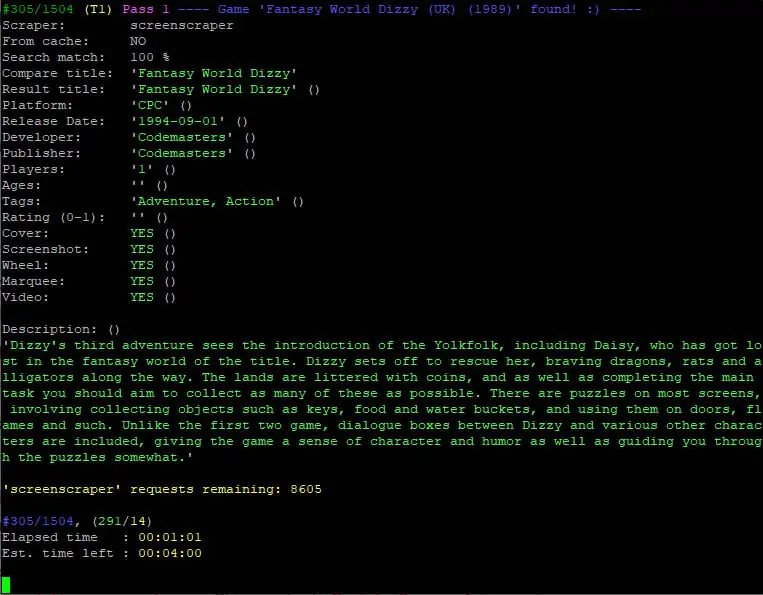This screenshot has height=595, width=763.
Task: Click the '100 %' search match value
Action: pos(149,57)
